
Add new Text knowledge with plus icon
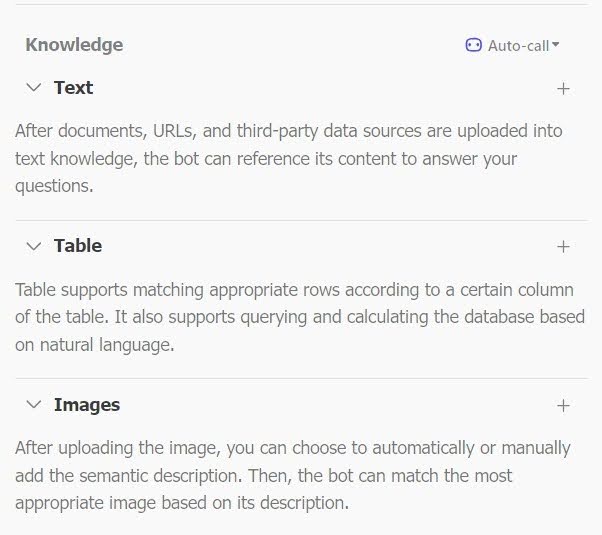tap(563, 89)
